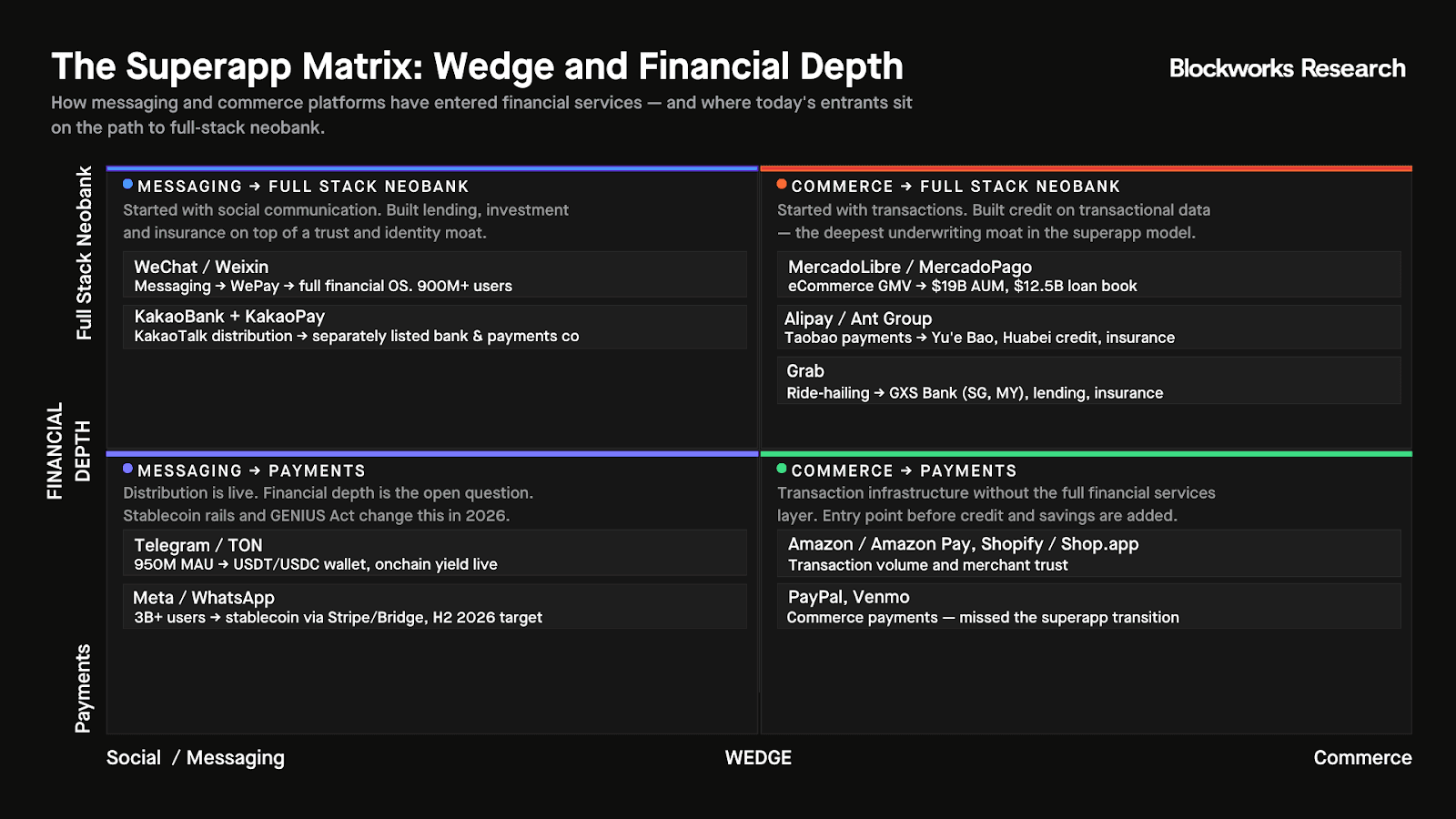
Task: Click the PayPal, Venmo card
Action: tap(1089, 606)
